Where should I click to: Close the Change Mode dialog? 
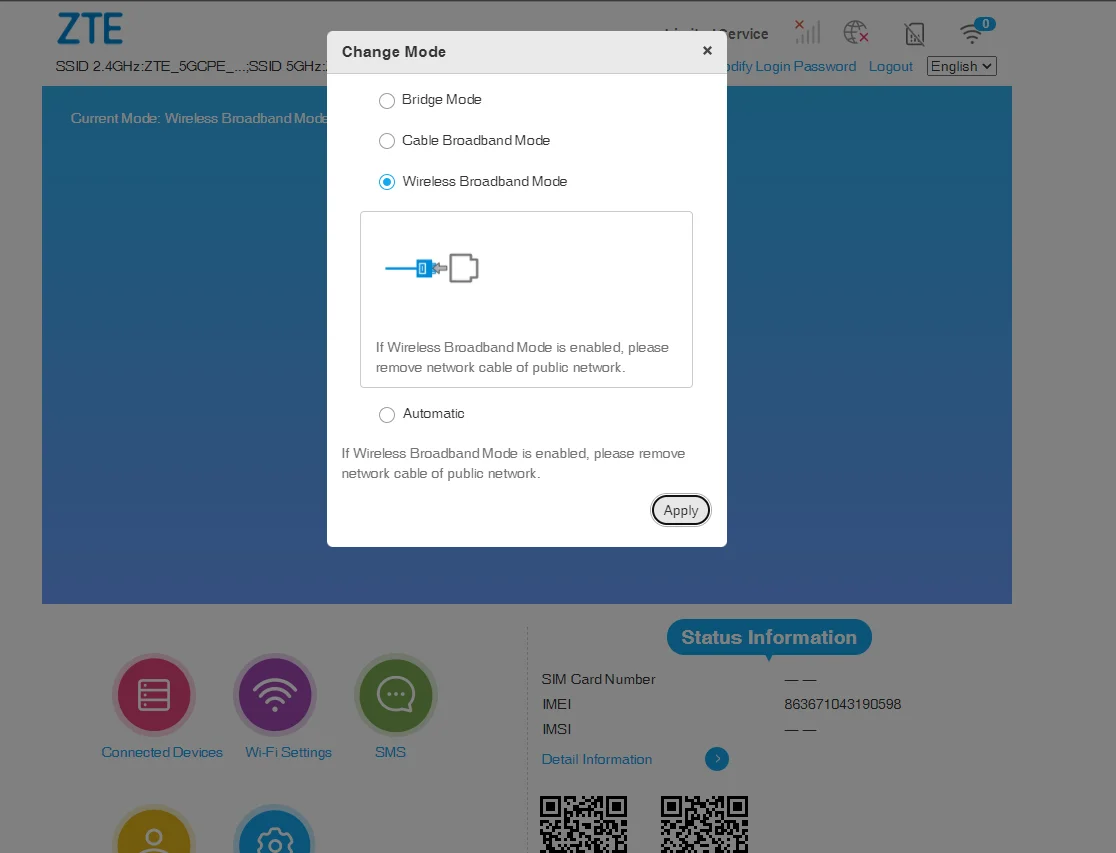tap(707, 51)
